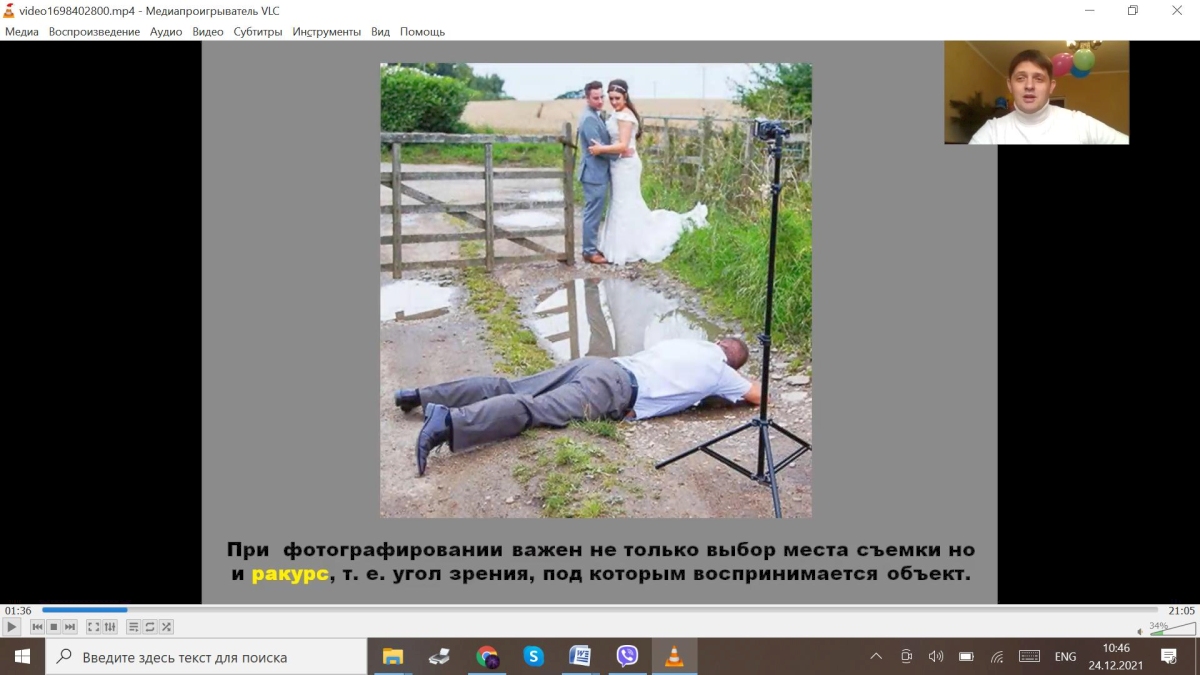
Task: Click the video seek progress bar
Action: [600, 609]
